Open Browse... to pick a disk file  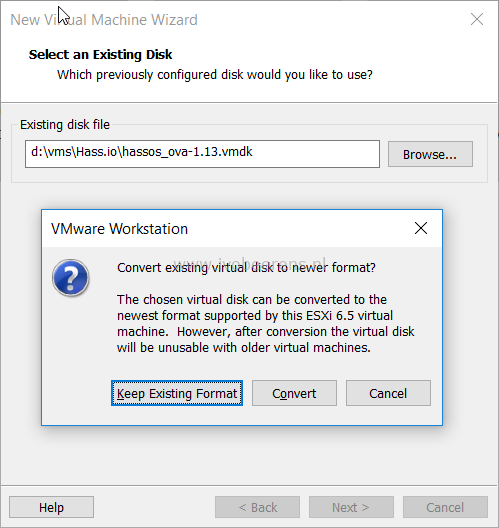[430, 154]
